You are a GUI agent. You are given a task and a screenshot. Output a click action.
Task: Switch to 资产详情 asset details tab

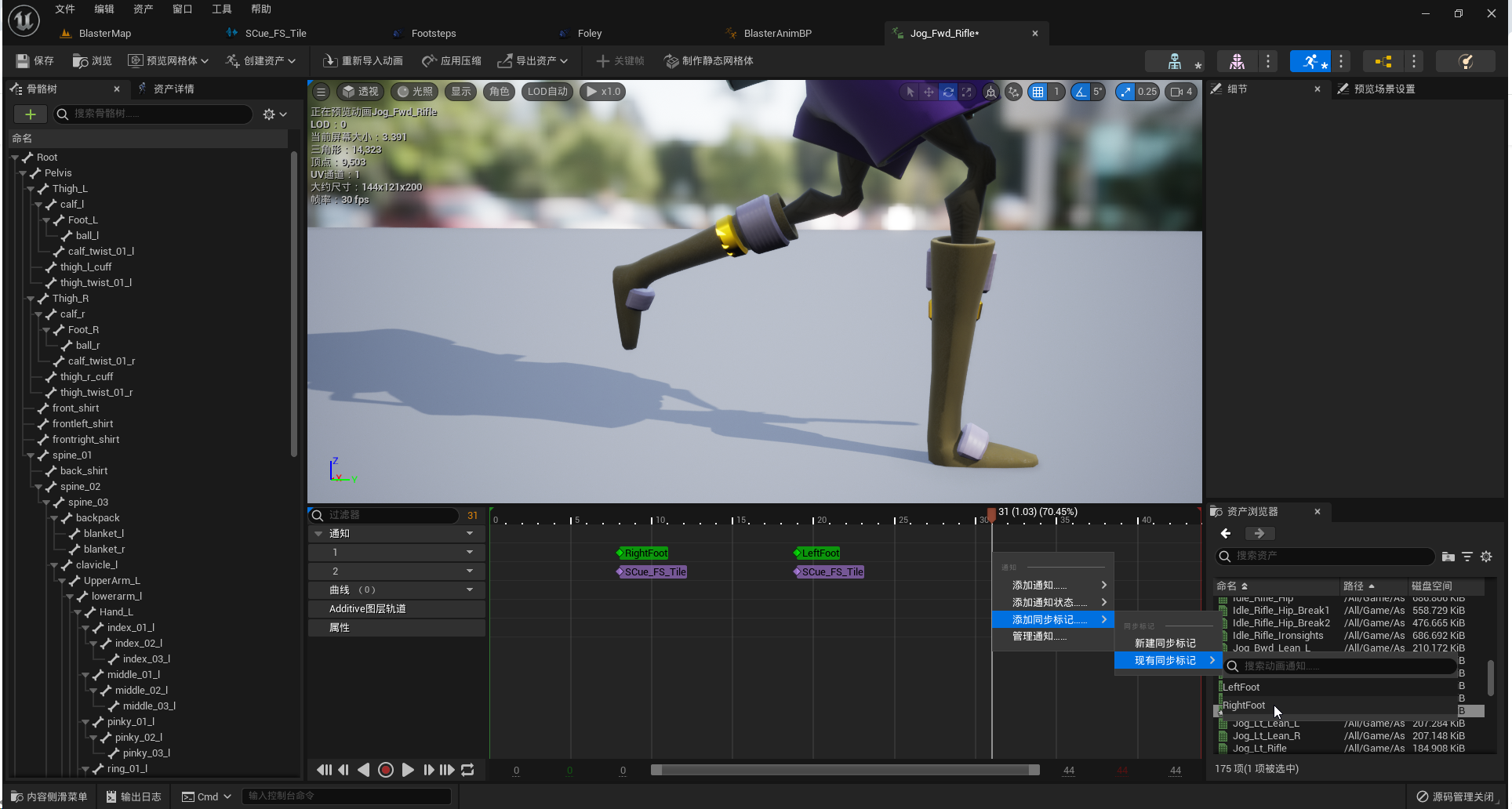pos(173,89)
